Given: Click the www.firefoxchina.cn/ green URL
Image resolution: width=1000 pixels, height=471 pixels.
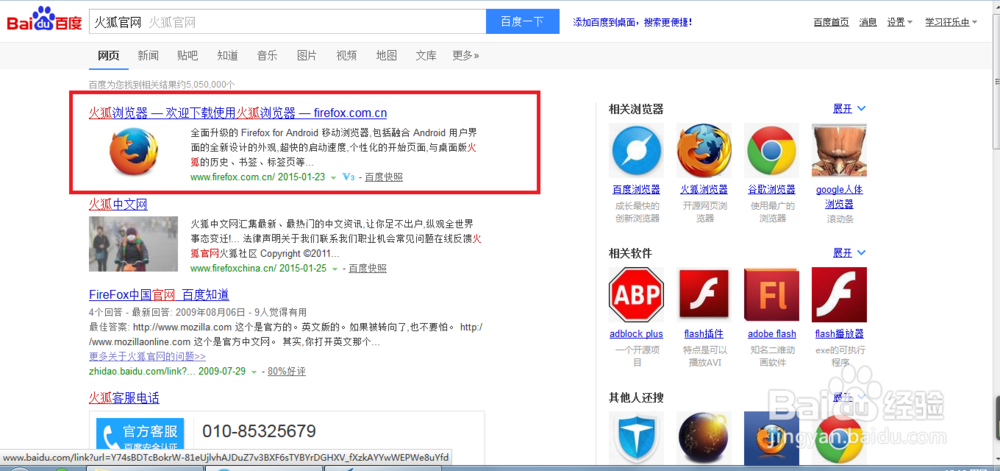Looking at the screenshot, I should [233, 268].
